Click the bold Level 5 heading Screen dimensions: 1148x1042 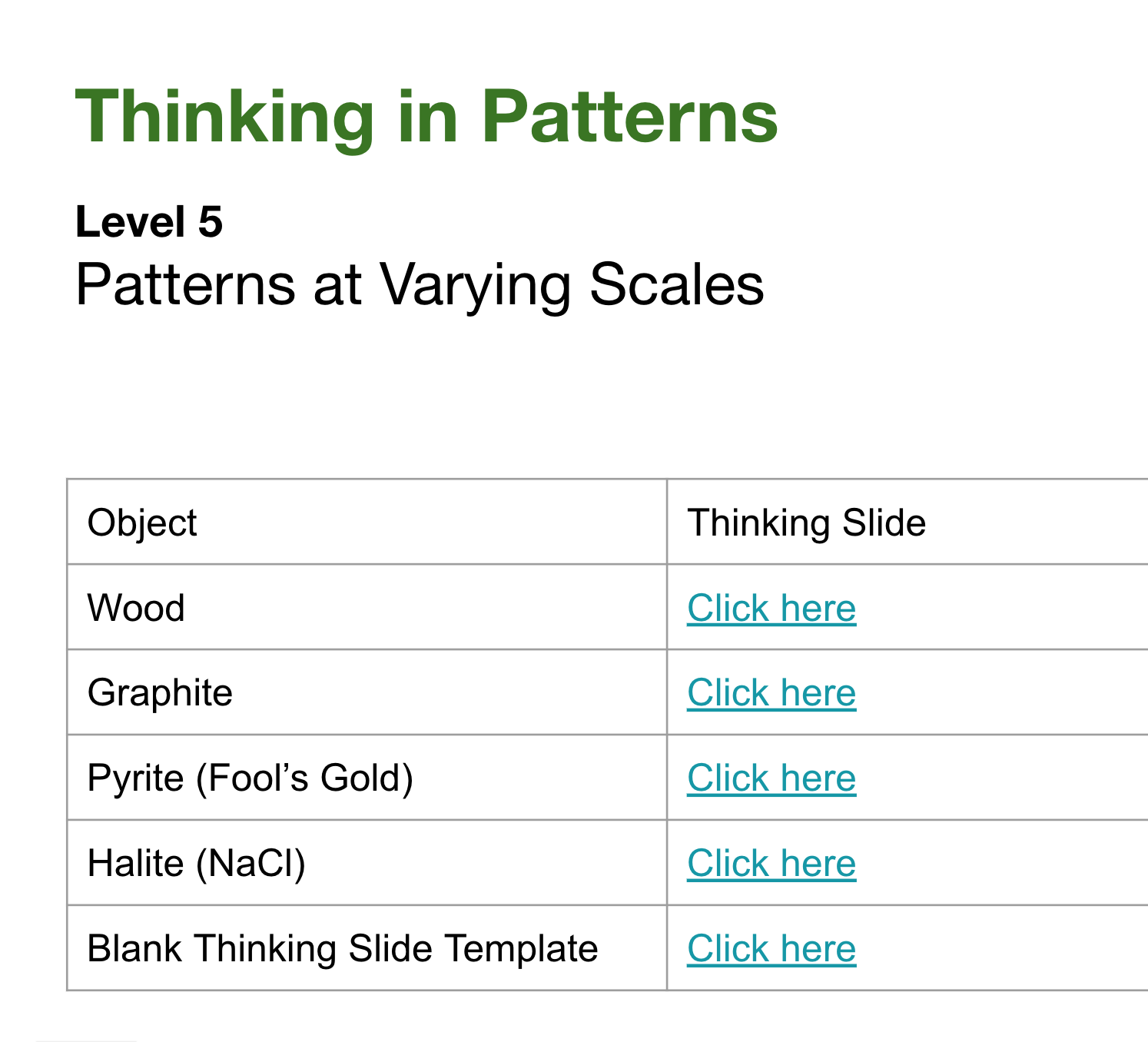coord(149,222)
